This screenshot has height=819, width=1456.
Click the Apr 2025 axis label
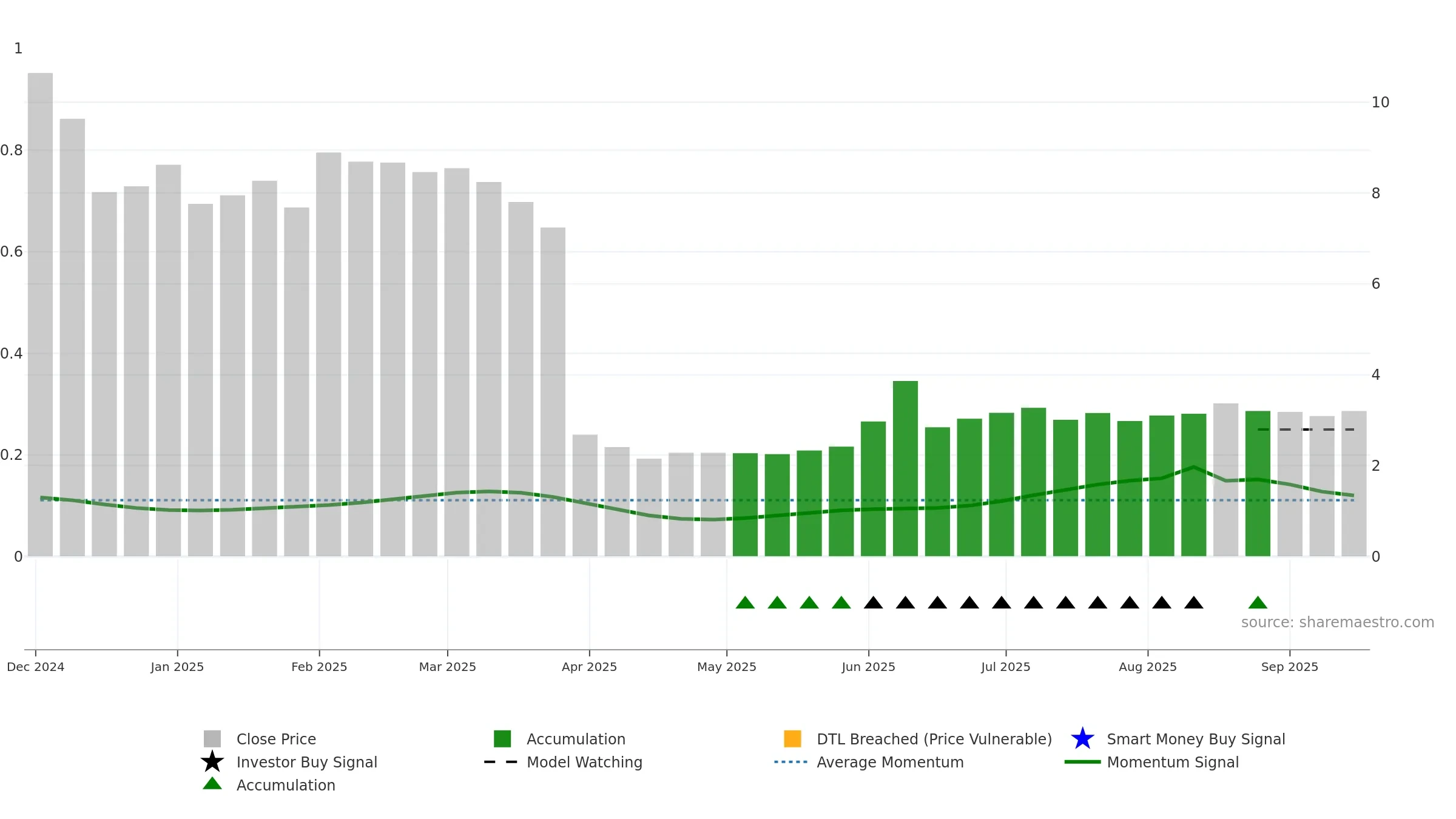click(x=589, y=667)
